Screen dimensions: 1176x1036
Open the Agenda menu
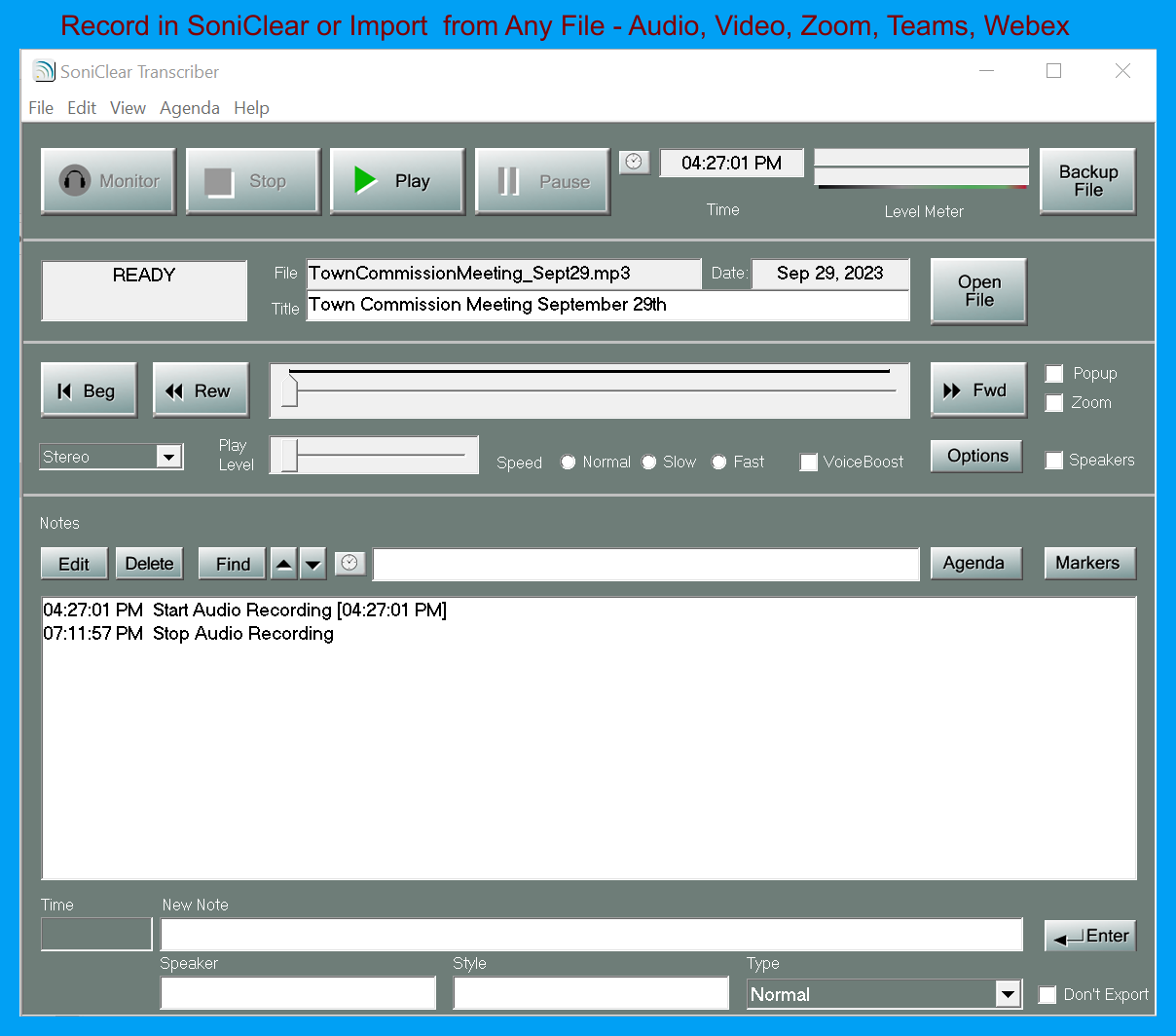point(189,108)
